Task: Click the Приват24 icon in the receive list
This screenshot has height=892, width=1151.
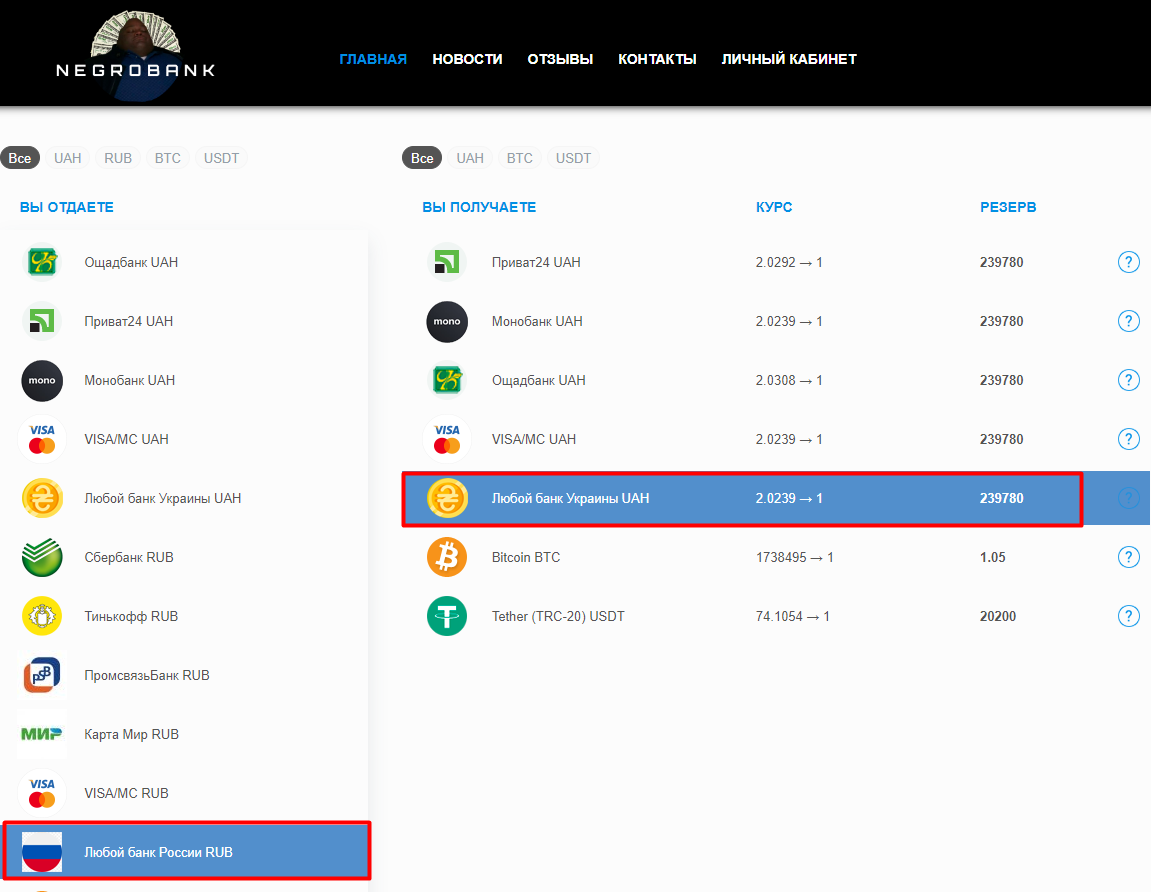Action: pyautogui.click(x=447, y=262)
